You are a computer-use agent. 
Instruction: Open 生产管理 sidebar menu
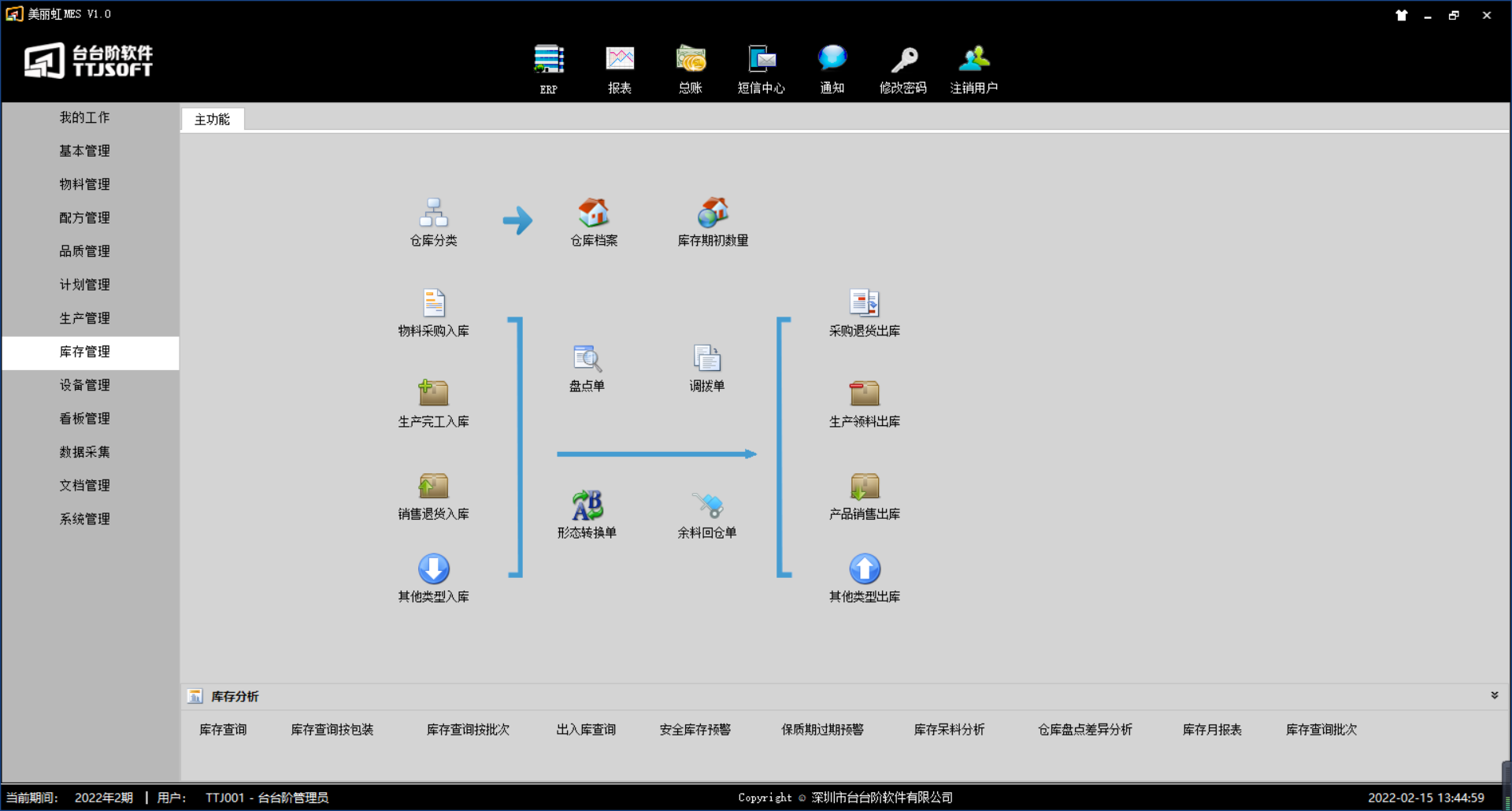point(85,318)
